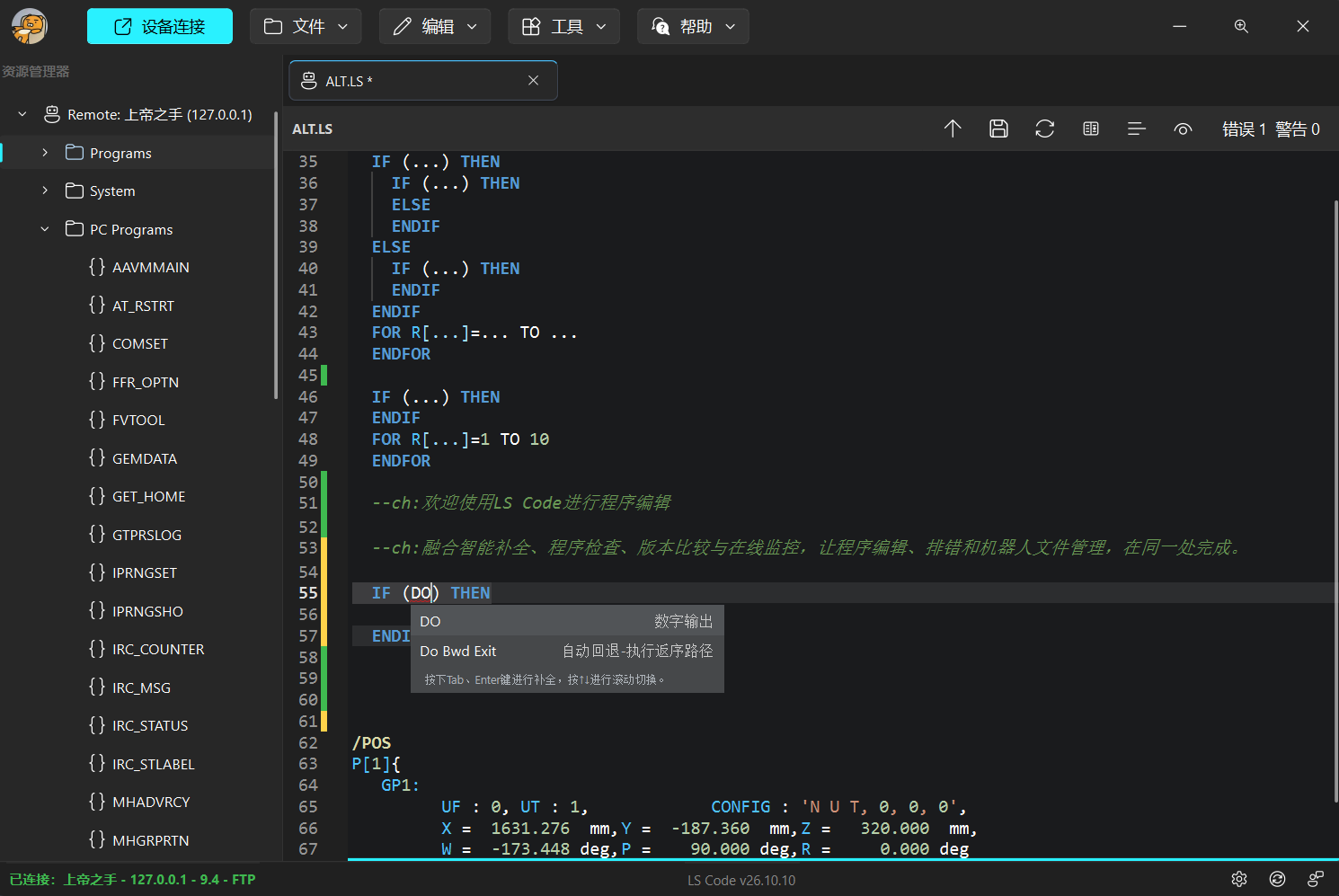The image size is (1339, 896).
Task: Select FFR_OPTN program in tree
Action: click(146, 382)
